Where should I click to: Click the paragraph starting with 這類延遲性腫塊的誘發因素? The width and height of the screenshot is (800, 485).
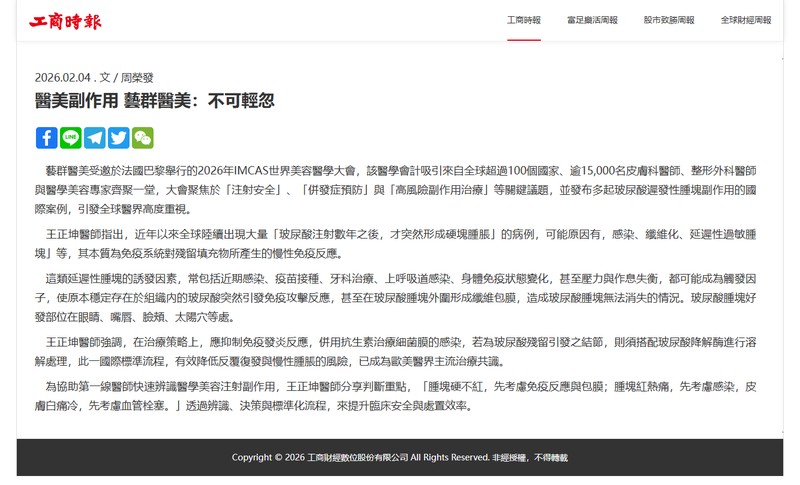[x=400, y=297]
